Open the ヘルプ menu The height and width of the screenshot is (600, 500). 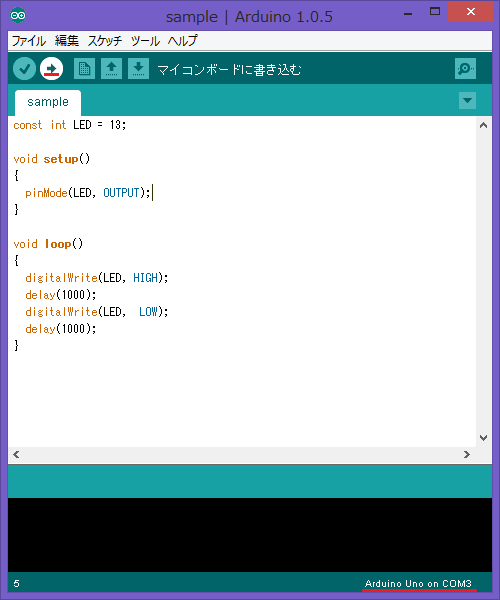click(182, 41)
